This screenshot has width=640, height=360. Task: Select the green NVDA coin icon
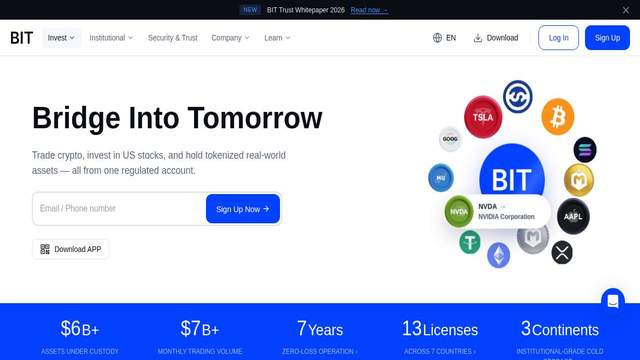click(x=458, y=211)
